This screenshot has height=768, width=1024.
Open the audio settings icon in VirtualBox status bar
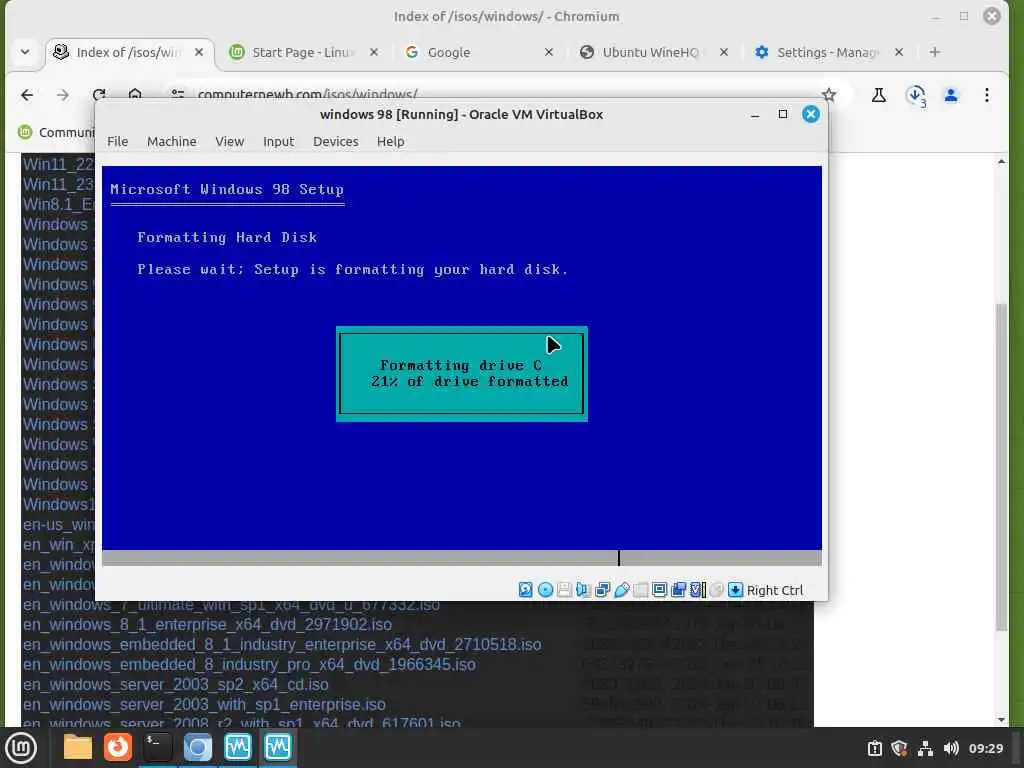583,590
